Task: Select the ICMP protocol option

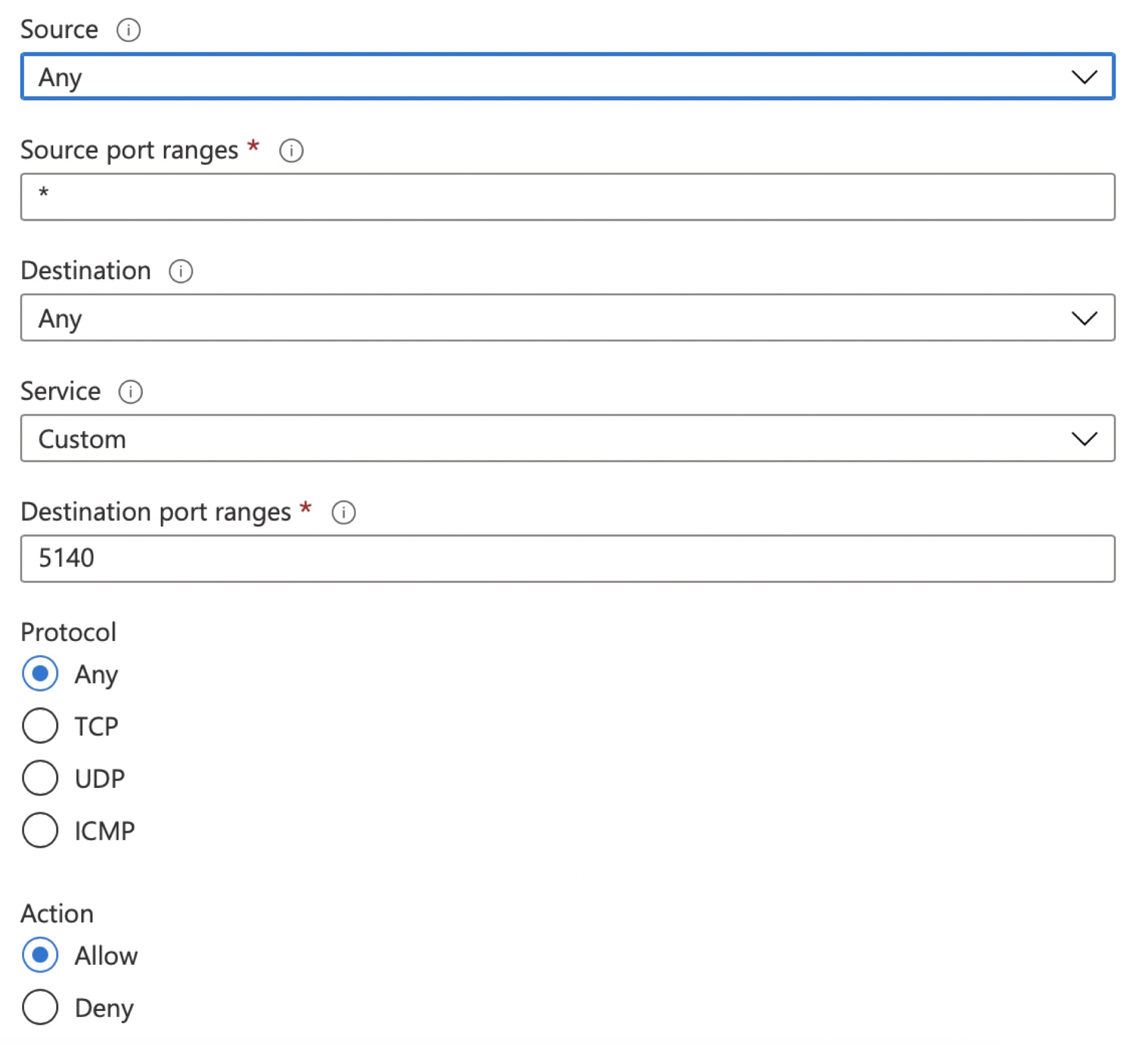Action: pos(39,830)
